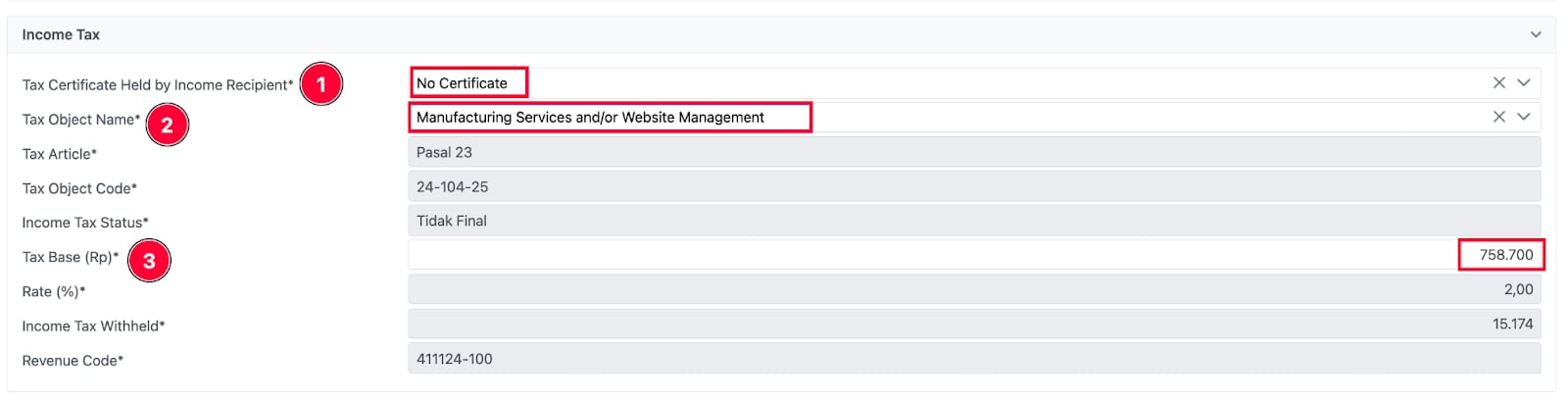Screen dimensions: 1568x403
Task: Clear the Tax Object Name selection
Action: (1498, 117)
